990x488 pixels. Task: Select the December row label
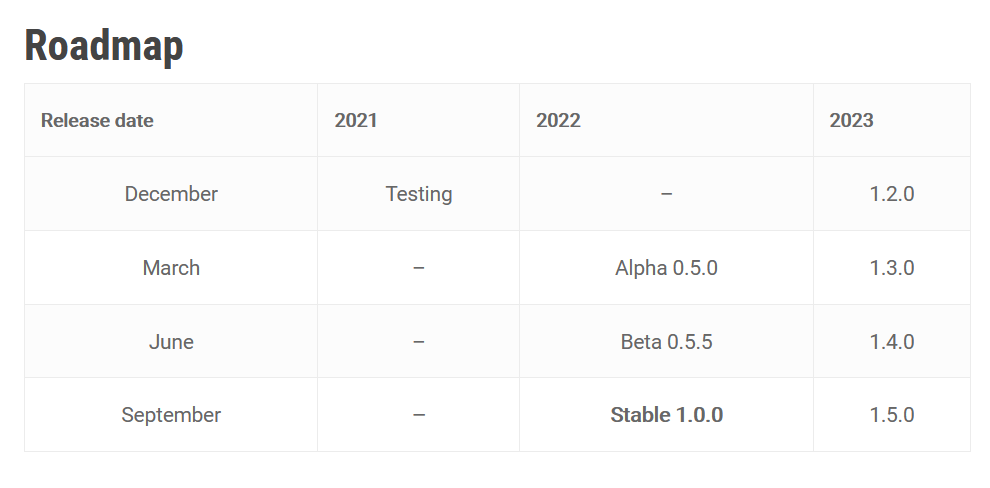[171, 194]
